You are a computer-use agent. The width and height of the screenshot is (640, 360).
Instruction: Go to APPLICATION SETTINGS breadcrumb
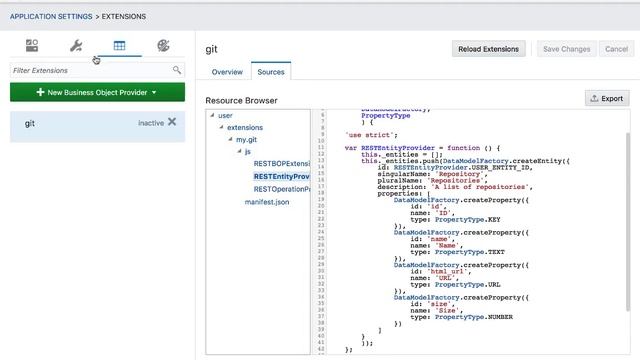tap(51, 16)
